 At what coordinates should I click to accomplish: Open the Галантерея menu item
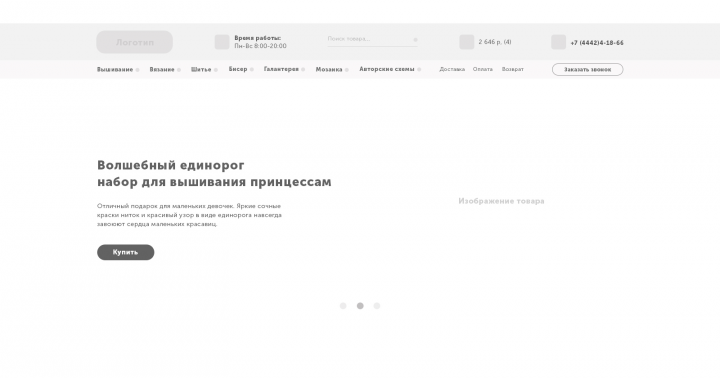click(281, 69)
